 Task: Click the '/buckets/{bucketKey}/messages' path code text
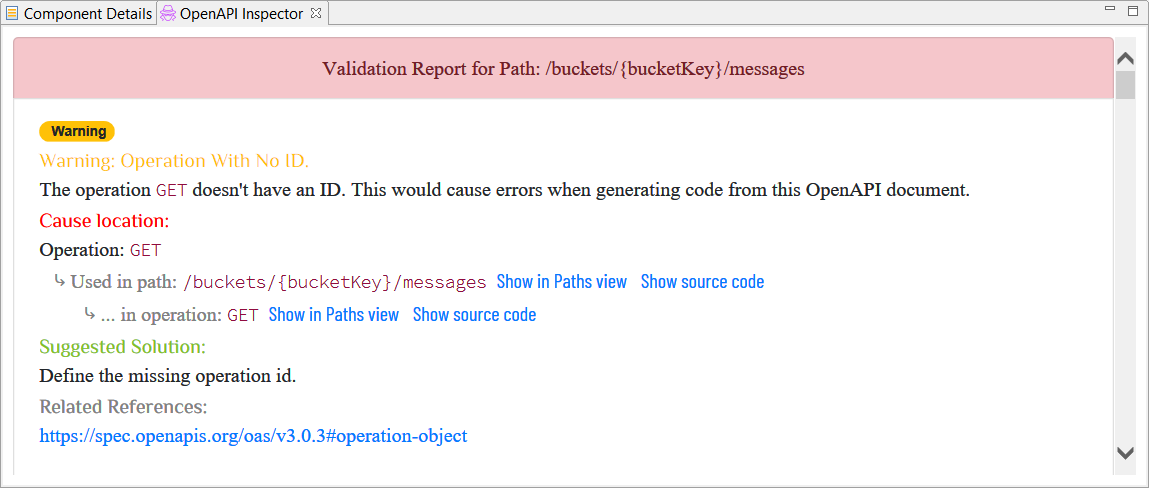pos(334,283)
